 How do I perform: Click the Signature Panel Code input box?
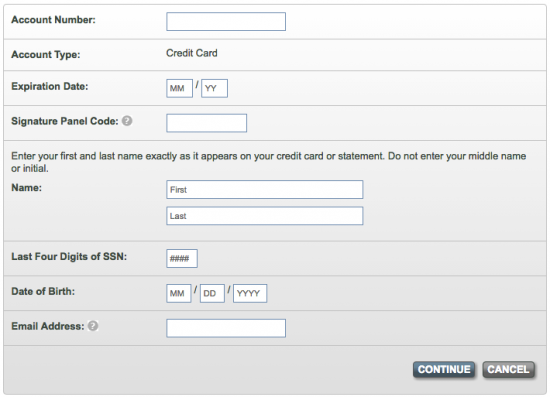(x=206, y=123)
